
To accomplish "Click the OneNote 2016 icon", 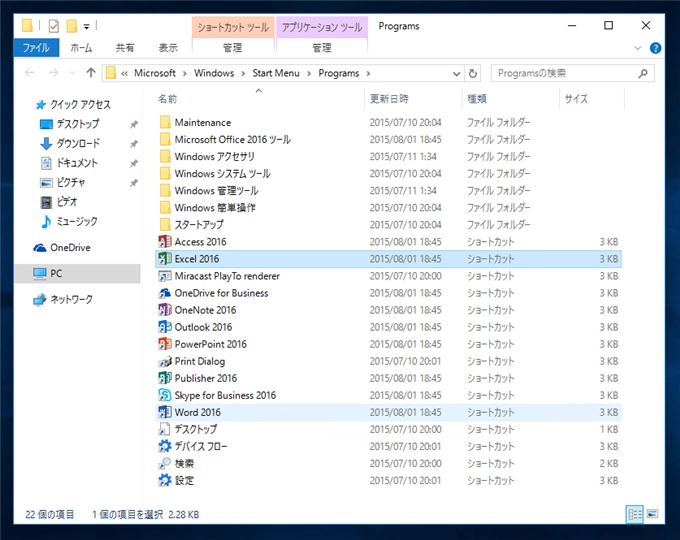I will 165,310.
